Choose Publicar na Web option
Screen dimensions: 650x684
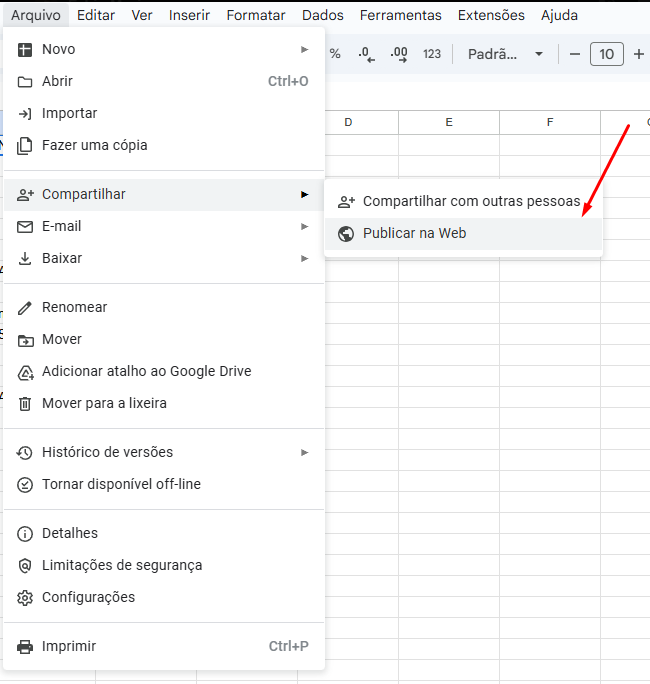click(463, 233)
